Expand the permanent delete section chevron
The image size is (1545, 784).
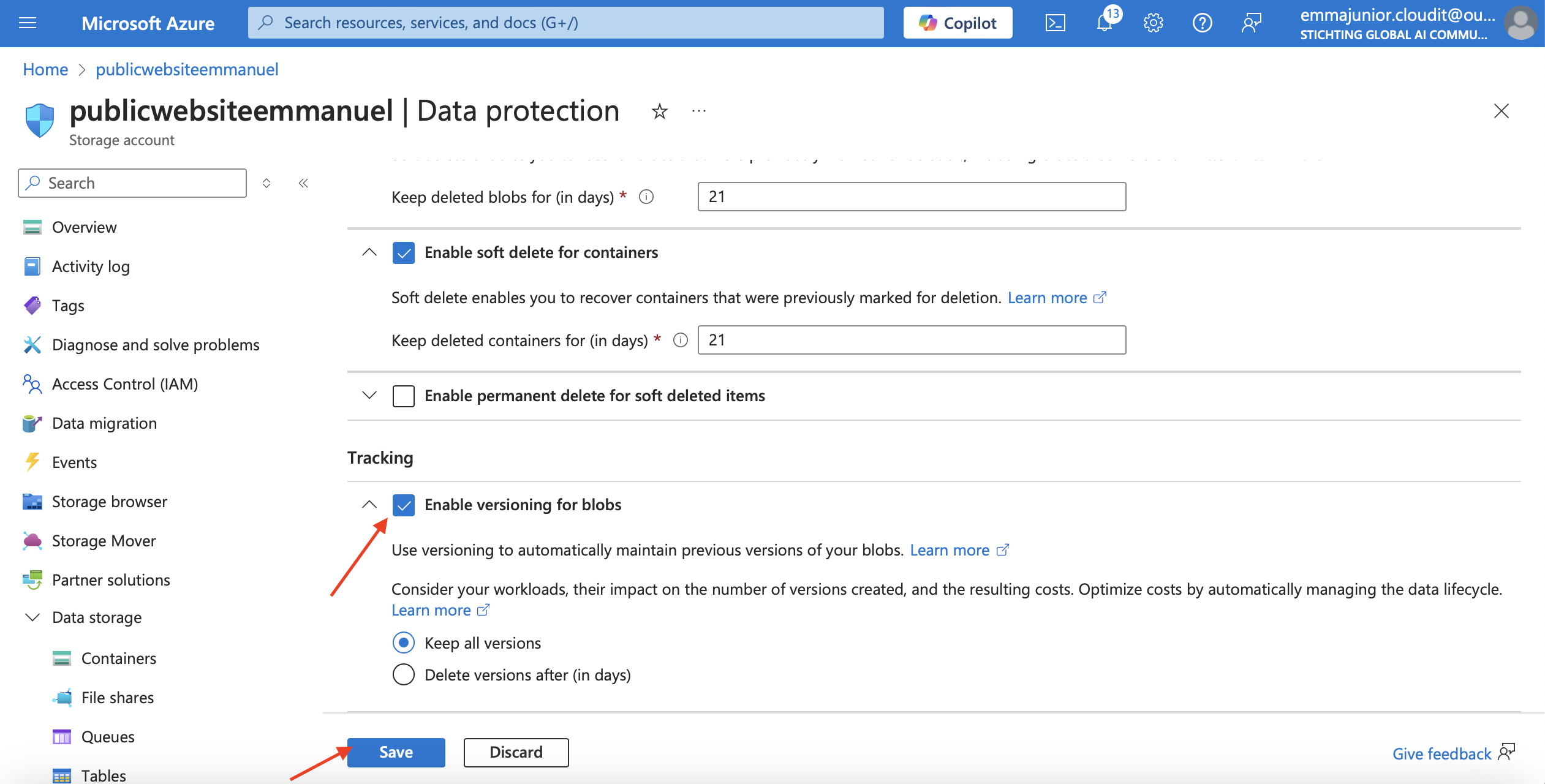(369, 395)
